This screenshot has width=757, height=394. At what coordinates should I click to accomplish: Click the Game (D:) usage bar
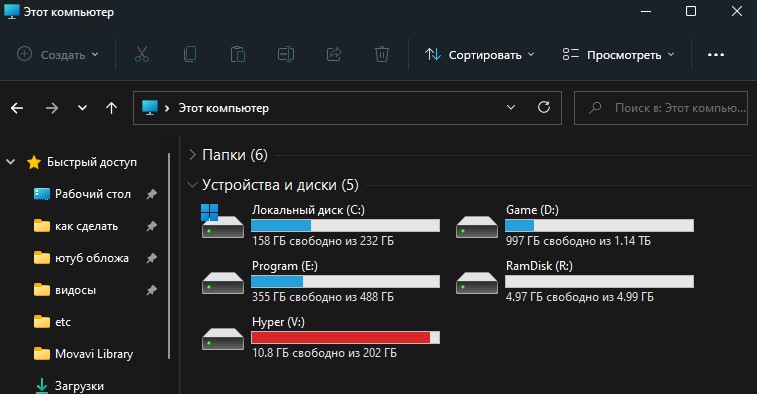pyautogui.click(x=600, y=225)
